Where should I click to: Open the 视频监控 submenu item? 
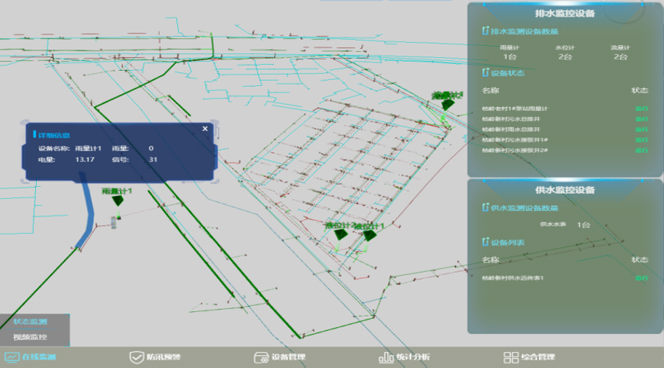click(x=30, y=337)
